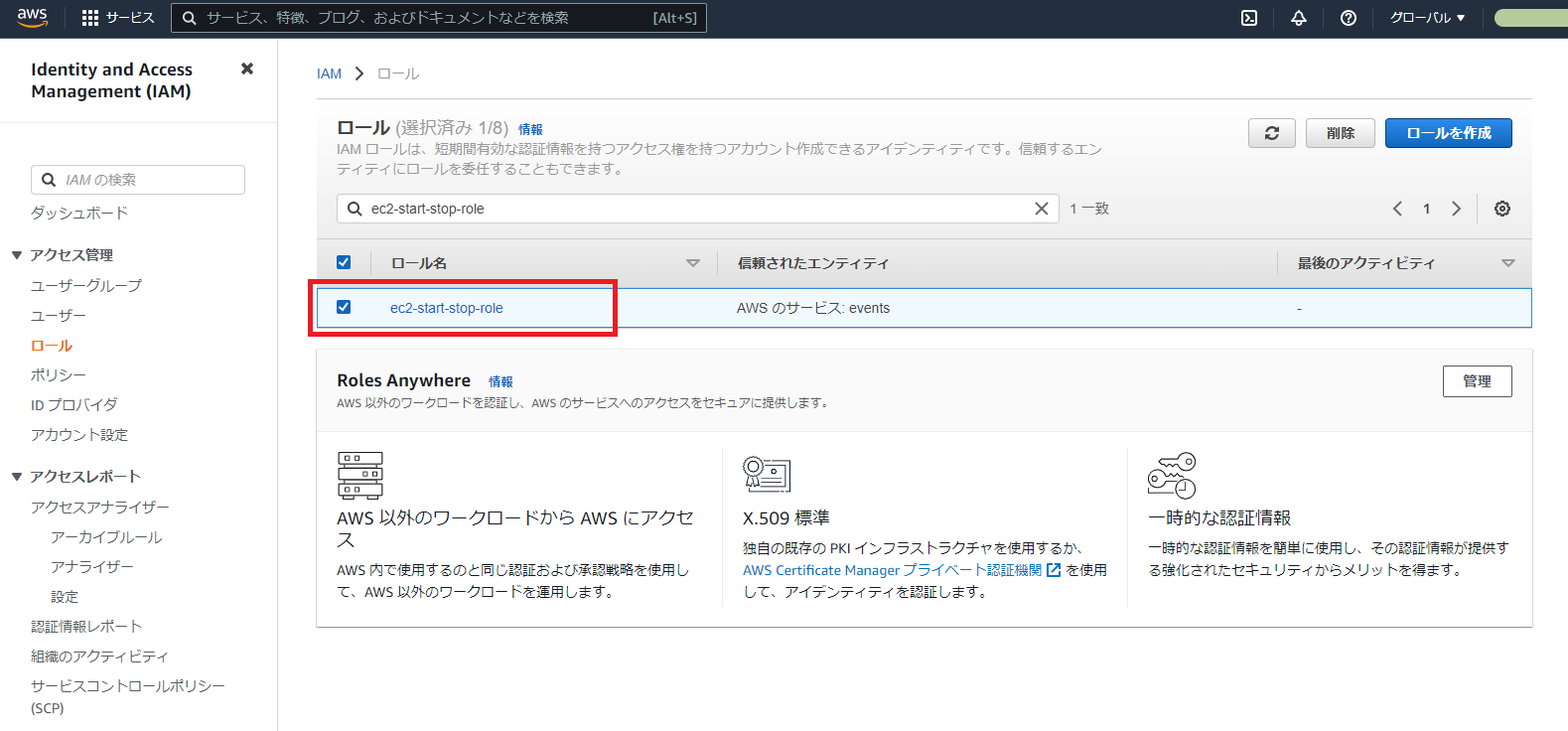Click the 一時的な認証情報 heading
This screenshot has width=1568, height=731.
click(1219, 518)
